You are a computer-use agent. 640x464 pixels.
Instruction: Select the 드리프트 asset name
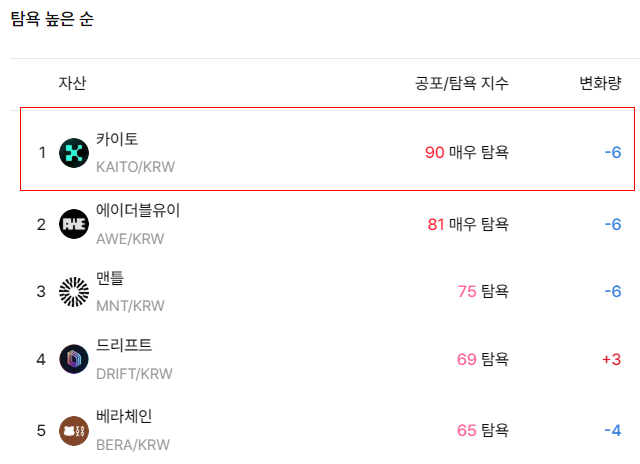[x=124, y=345]
